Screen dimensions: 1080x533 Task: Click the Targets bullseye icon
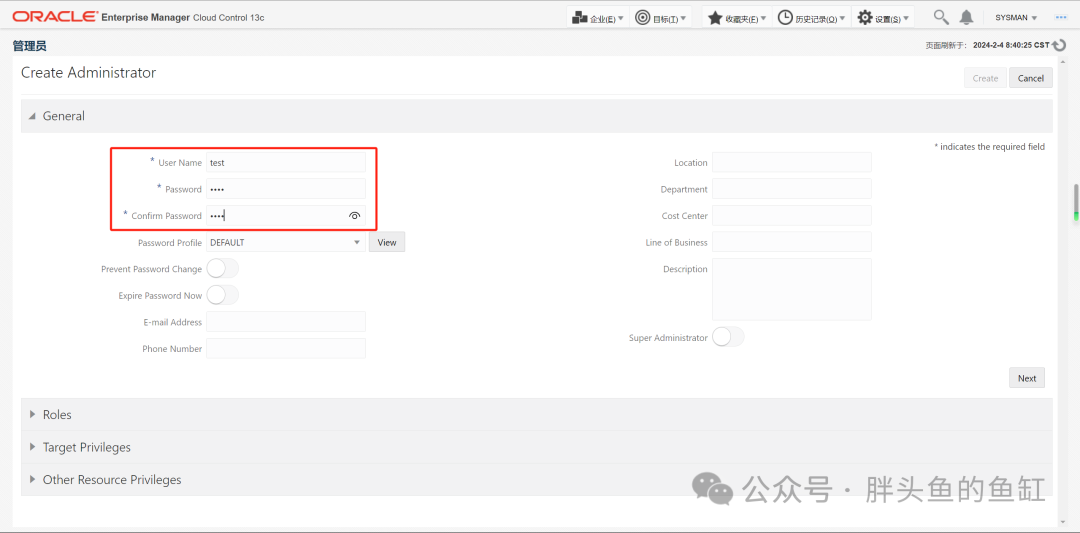click(x=642, y=17)
